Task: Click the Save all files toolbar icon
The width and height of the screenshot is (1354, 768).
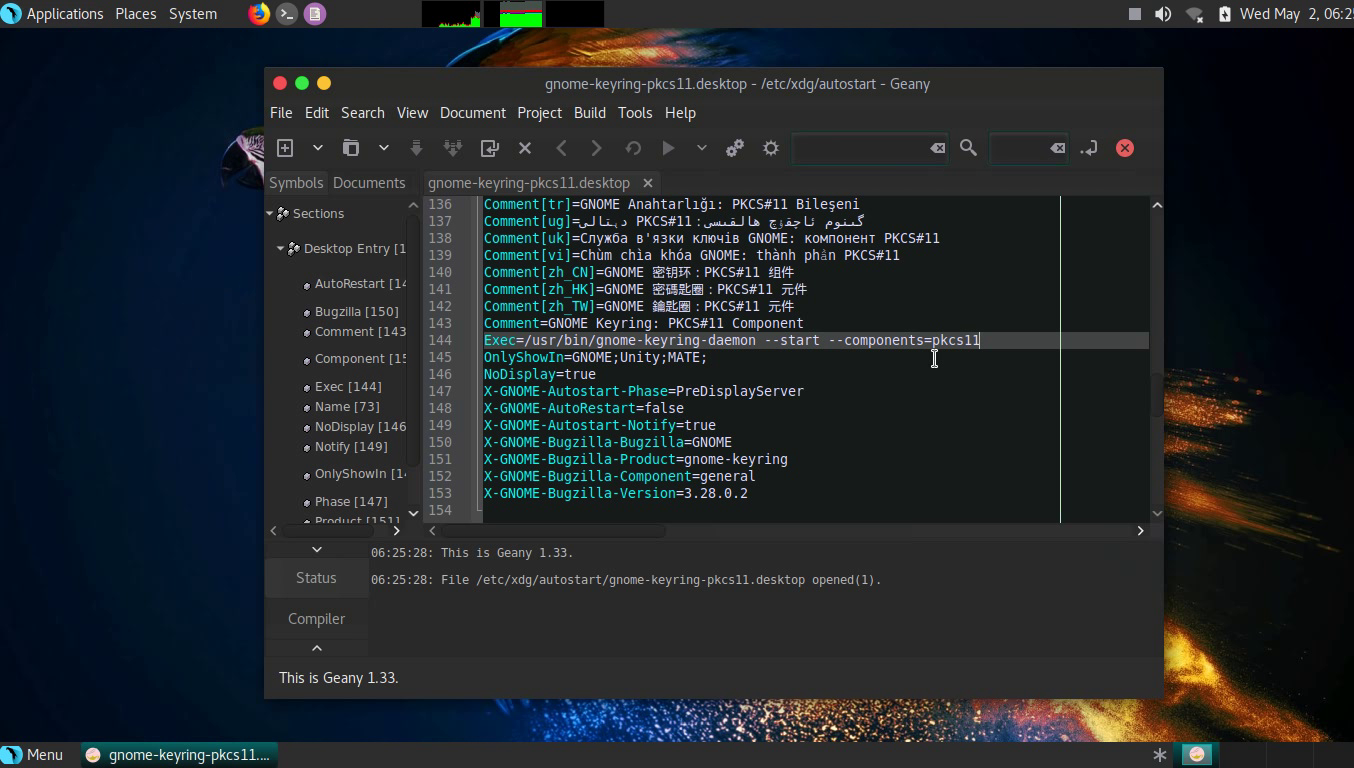Action: [452, 148]
